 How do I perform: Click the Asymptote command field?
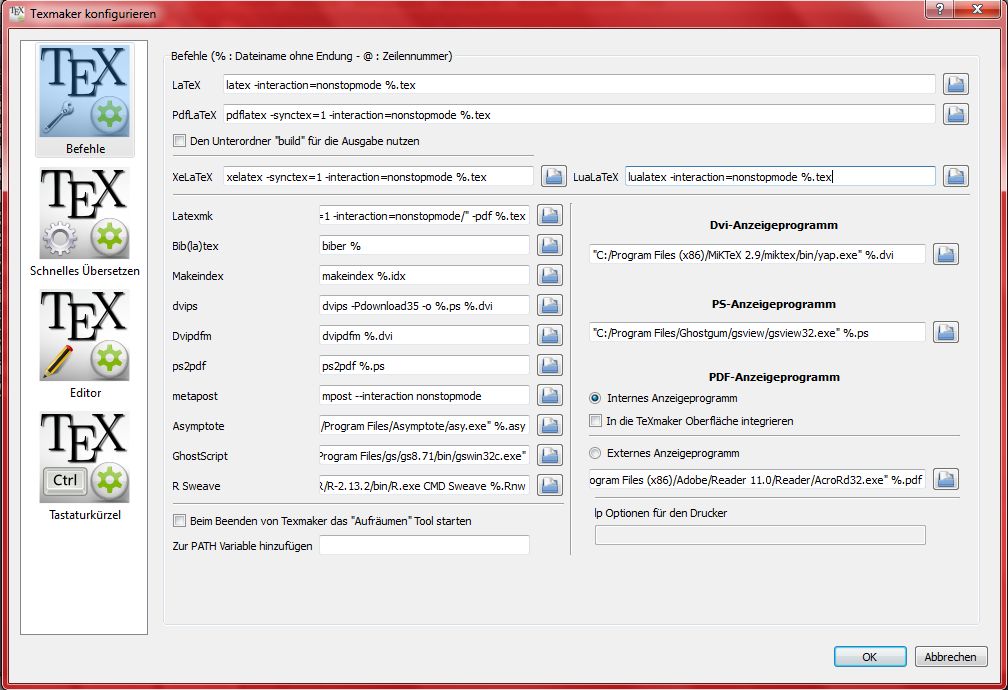pyautogui.click(x=424, y=425)
